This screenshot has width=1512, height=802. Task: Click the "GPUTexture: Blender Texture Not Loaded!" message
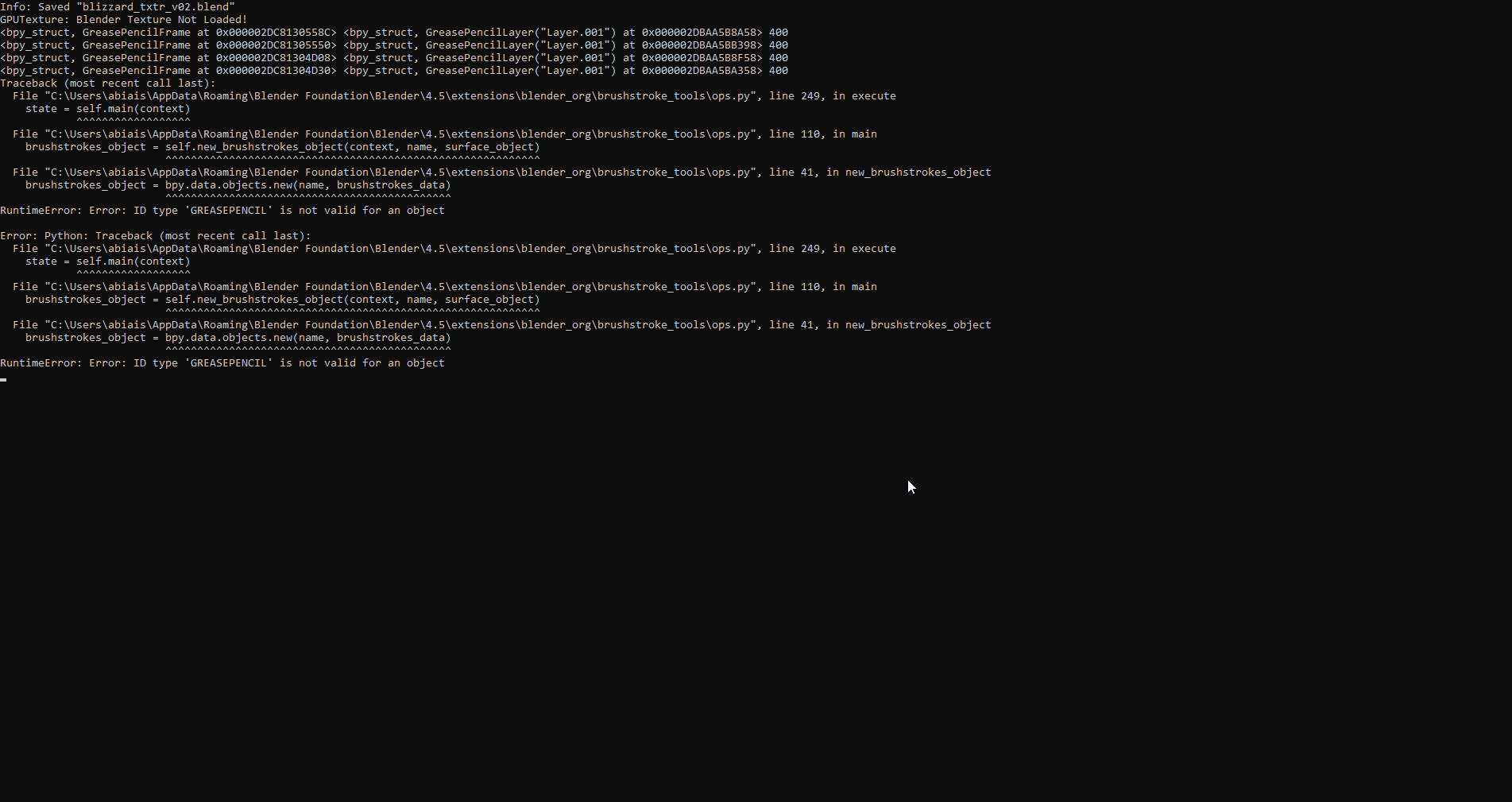point(123,20)
